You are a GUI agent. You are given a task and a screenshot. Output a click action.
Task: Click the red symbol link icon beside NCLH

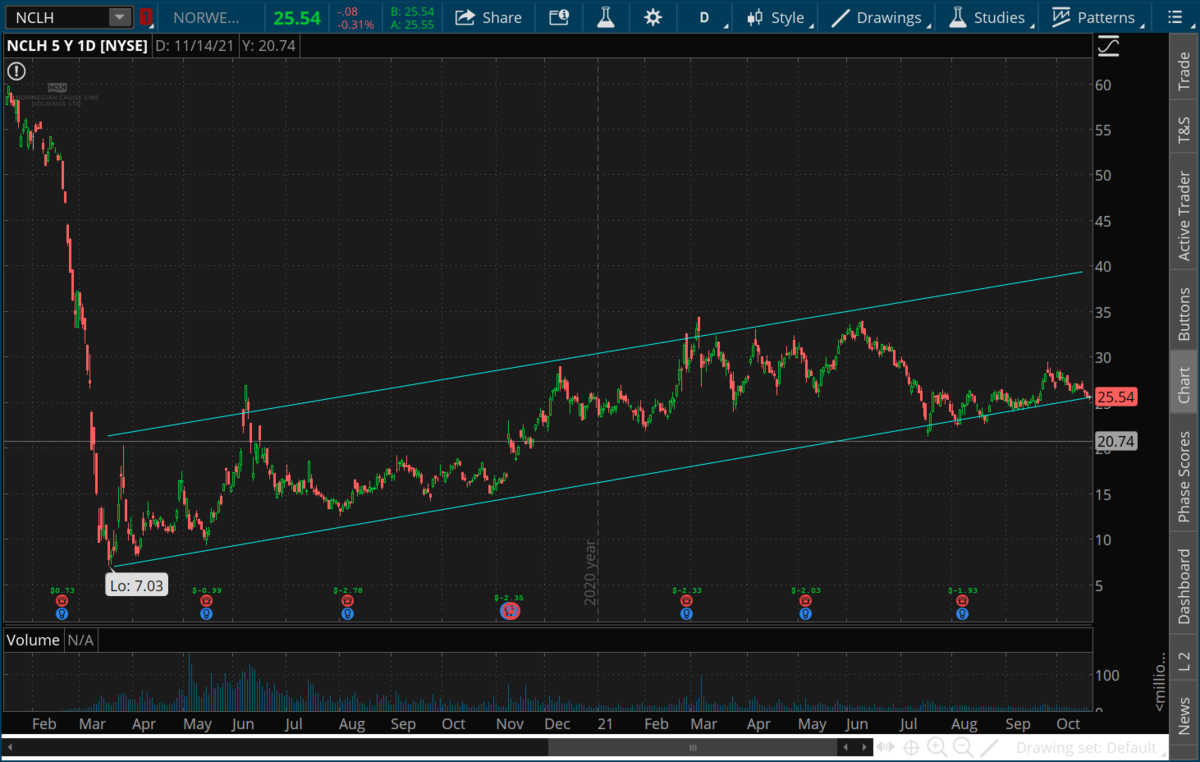point(147,17)
